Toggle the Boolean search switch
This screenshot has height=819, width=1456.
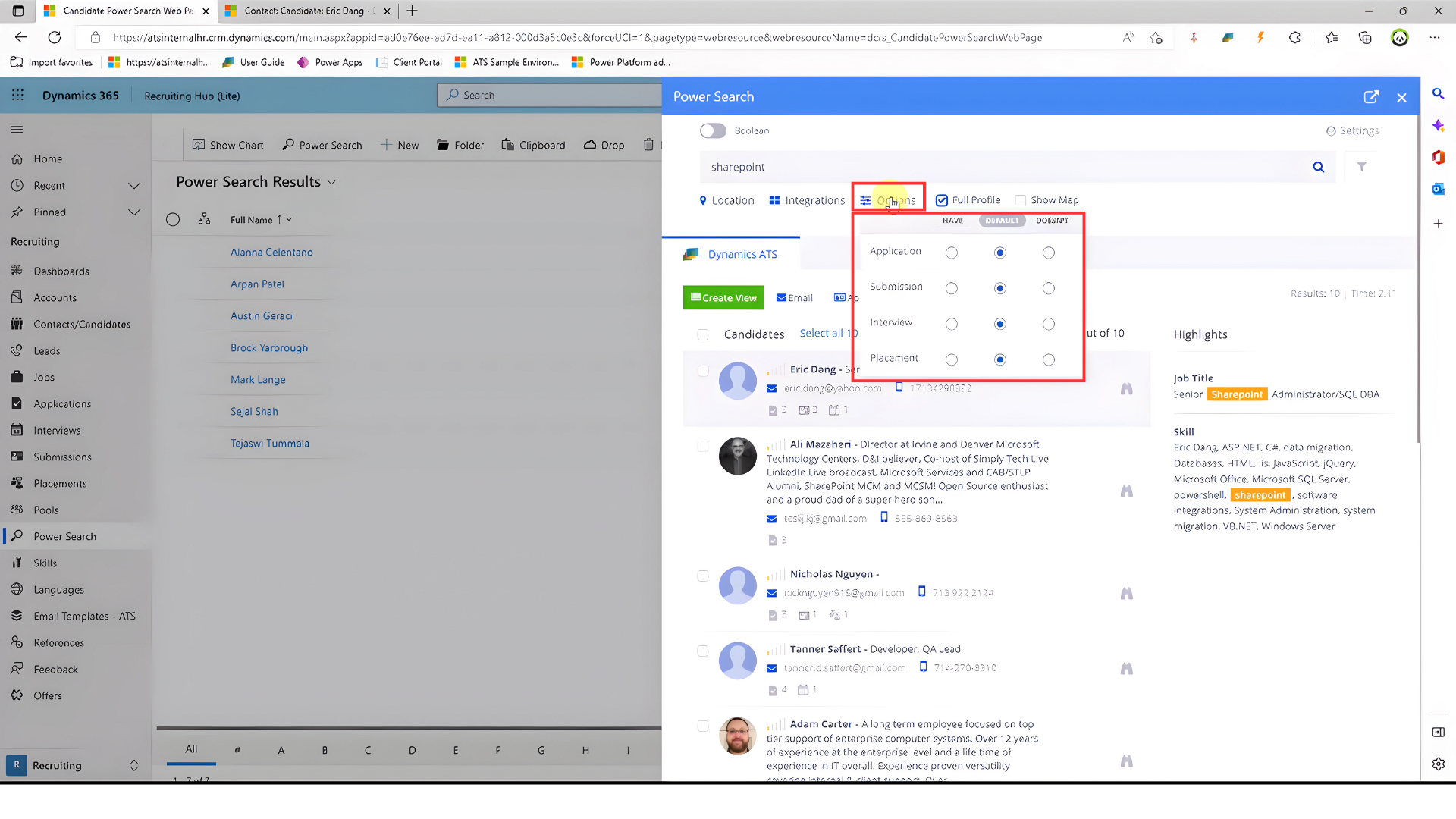713,130
